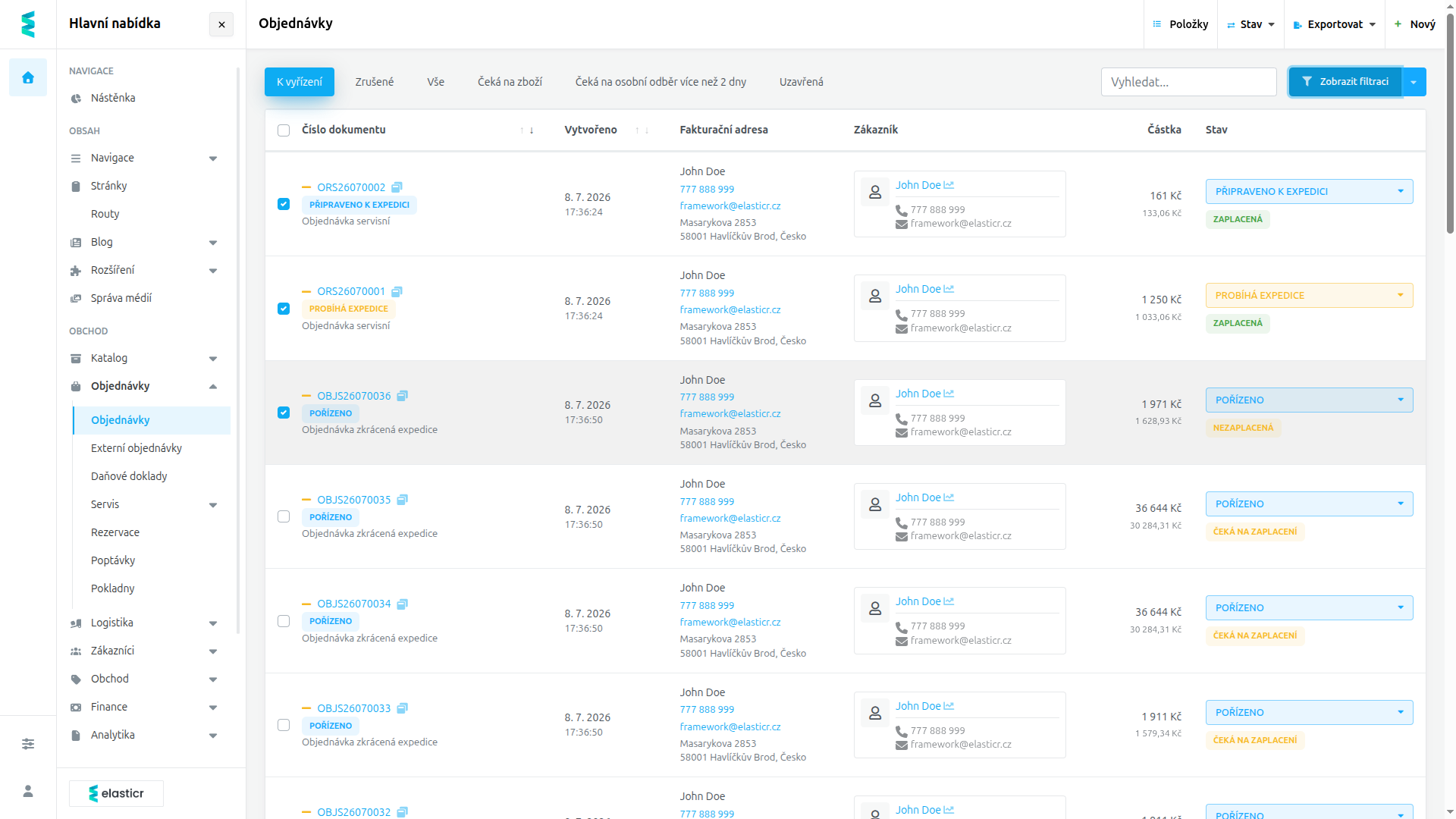Click the Zobrazit filtraci button
1456x819 pixels.
point(1345,82)
